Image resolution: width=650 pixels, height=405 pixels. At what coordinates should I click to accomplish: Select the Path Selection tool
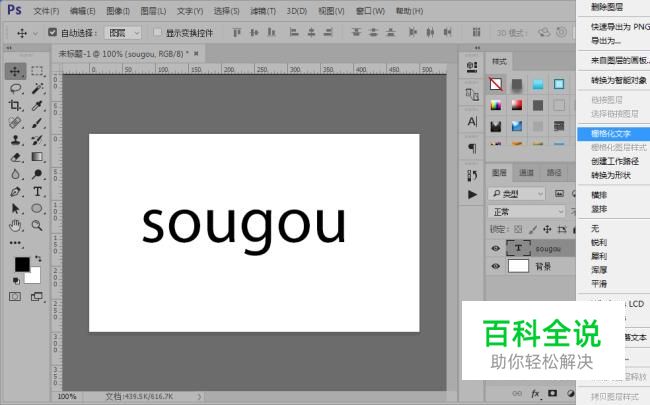pos(15,208)
